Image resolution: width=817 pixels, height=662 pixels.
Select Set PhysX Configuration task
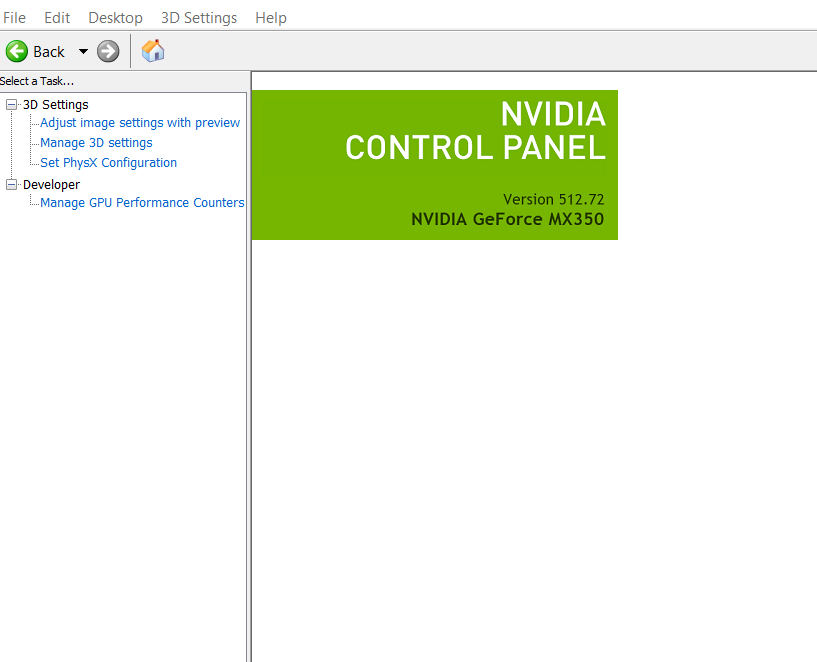coord(108,163)
